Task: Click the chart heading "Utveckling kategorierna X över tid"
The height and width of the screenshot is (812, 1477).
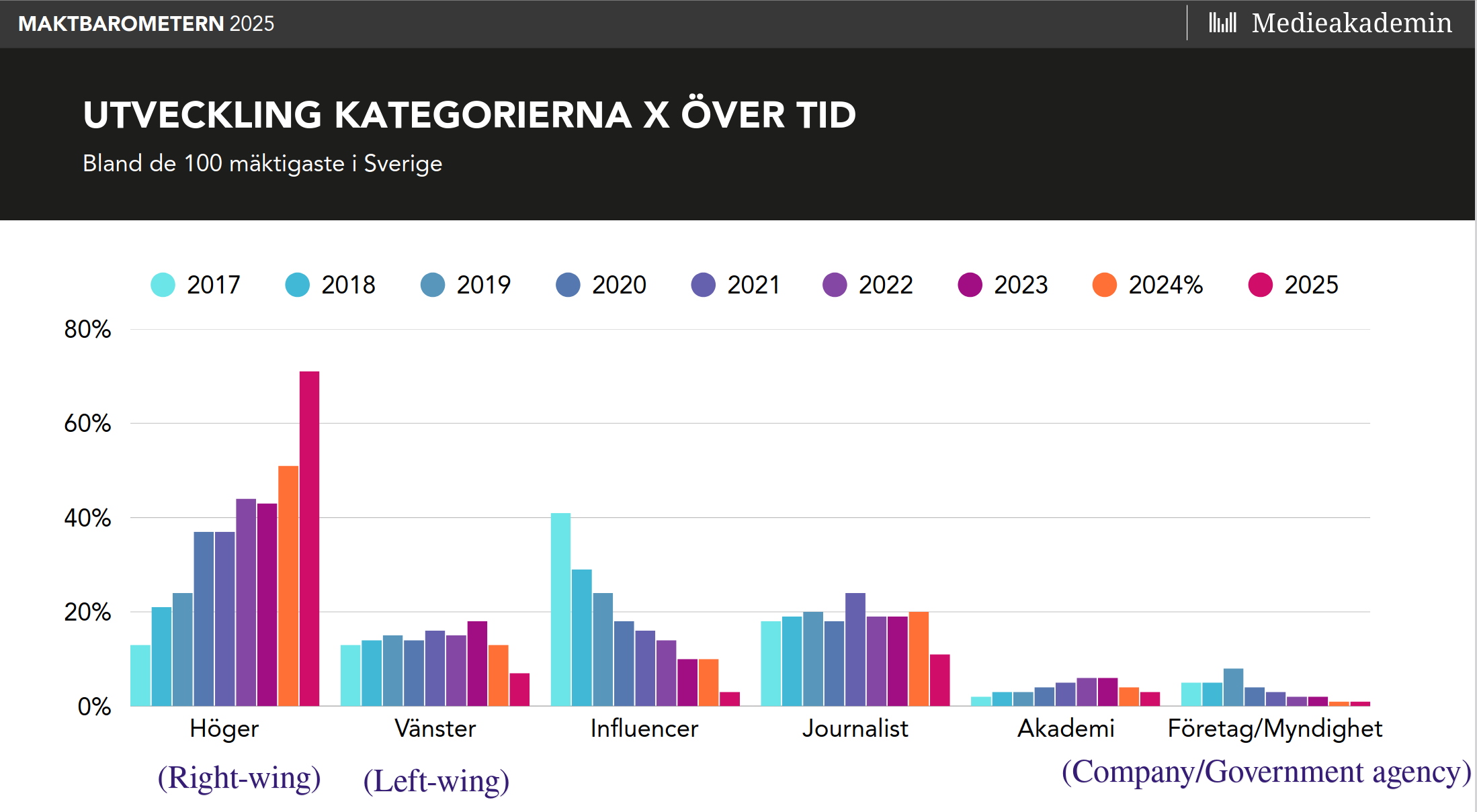Action: click(x=469, y=115)
